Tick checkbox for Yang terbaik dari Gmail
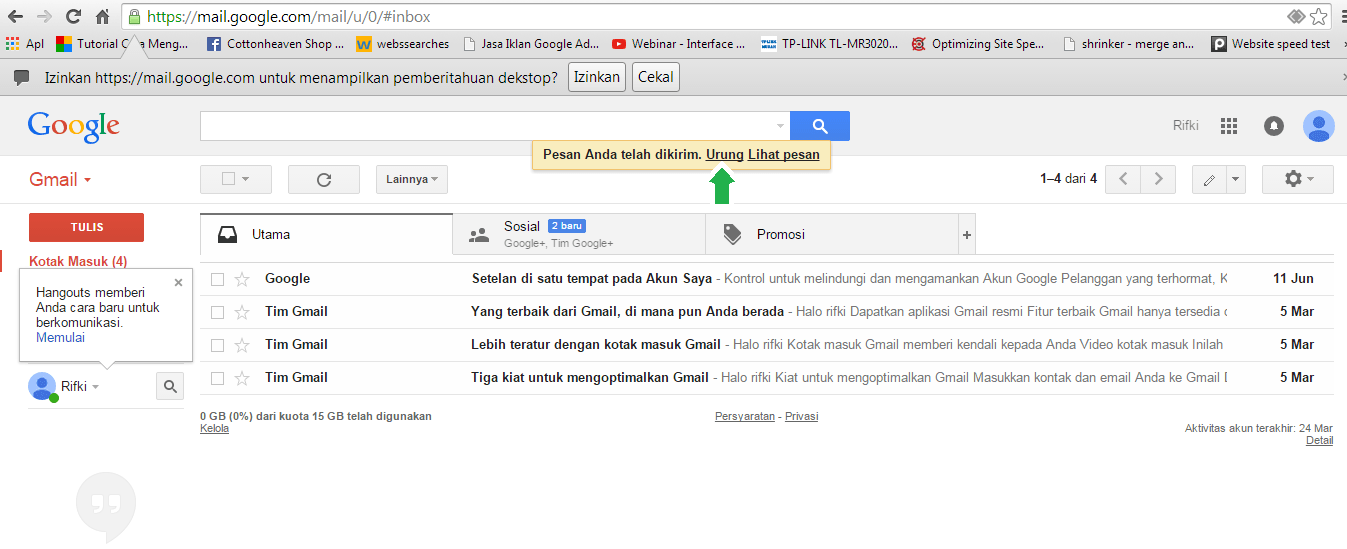This screenshot has height=549, width=1347. pos(217,312)
